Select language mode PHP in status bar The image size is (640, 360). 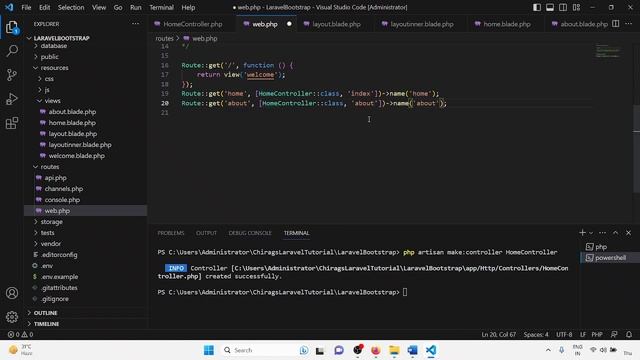(597, 335)
